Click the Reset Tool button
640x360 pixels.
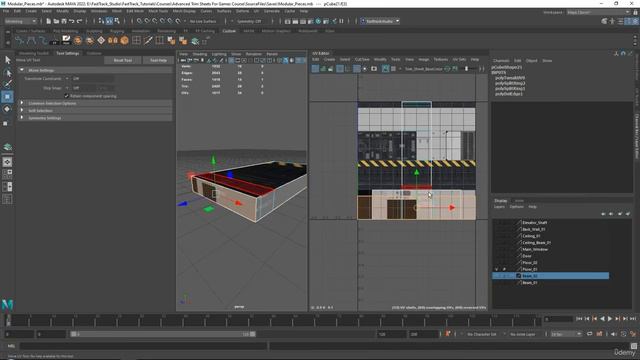click(x=123, y=60)
